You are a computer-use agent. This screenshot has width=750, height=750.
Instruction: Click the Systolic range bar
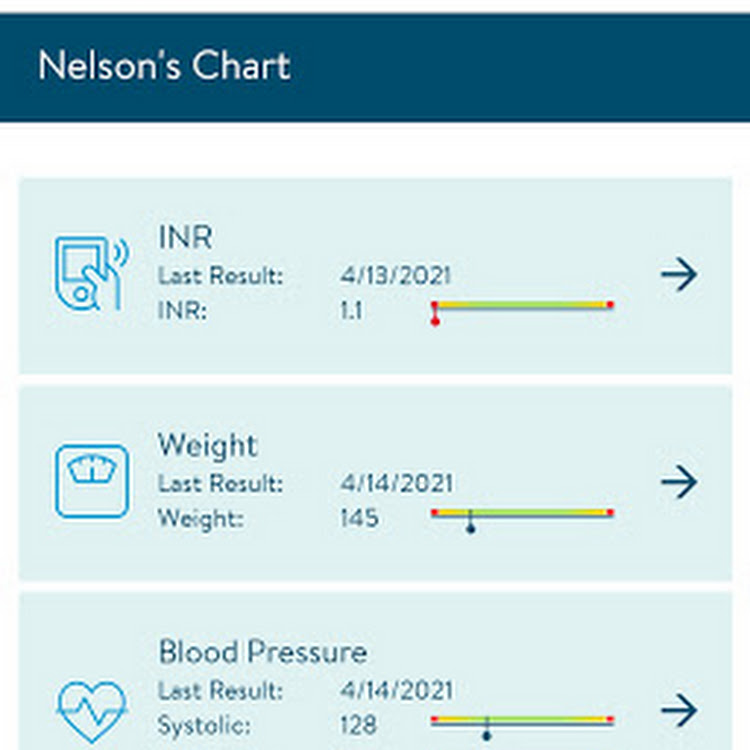coord(522,720)
